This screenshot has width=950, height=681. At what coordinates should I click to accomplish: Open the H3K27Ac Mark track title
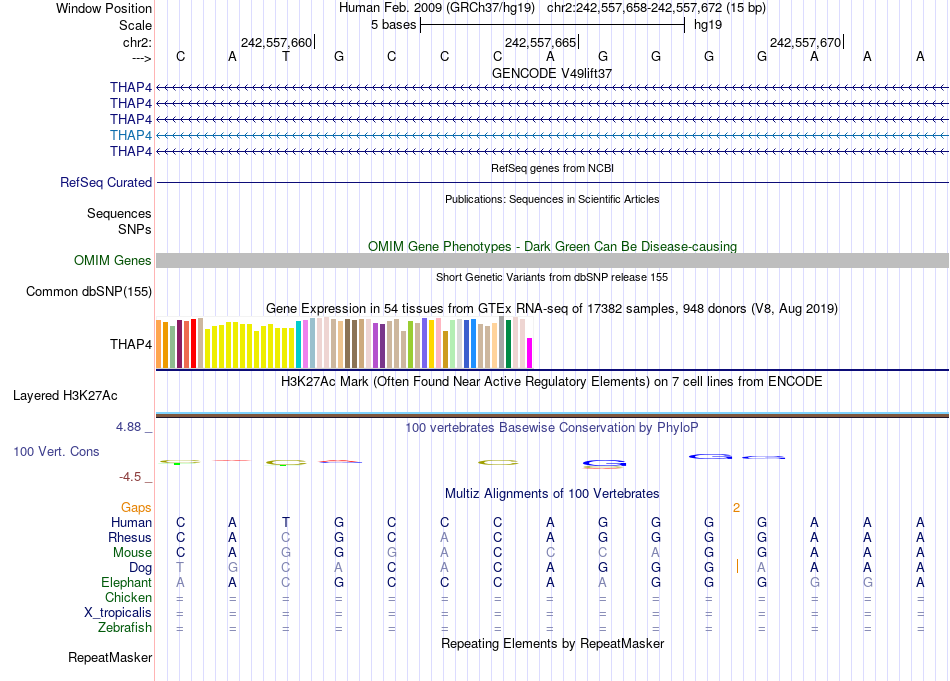[x=552, y=382]
